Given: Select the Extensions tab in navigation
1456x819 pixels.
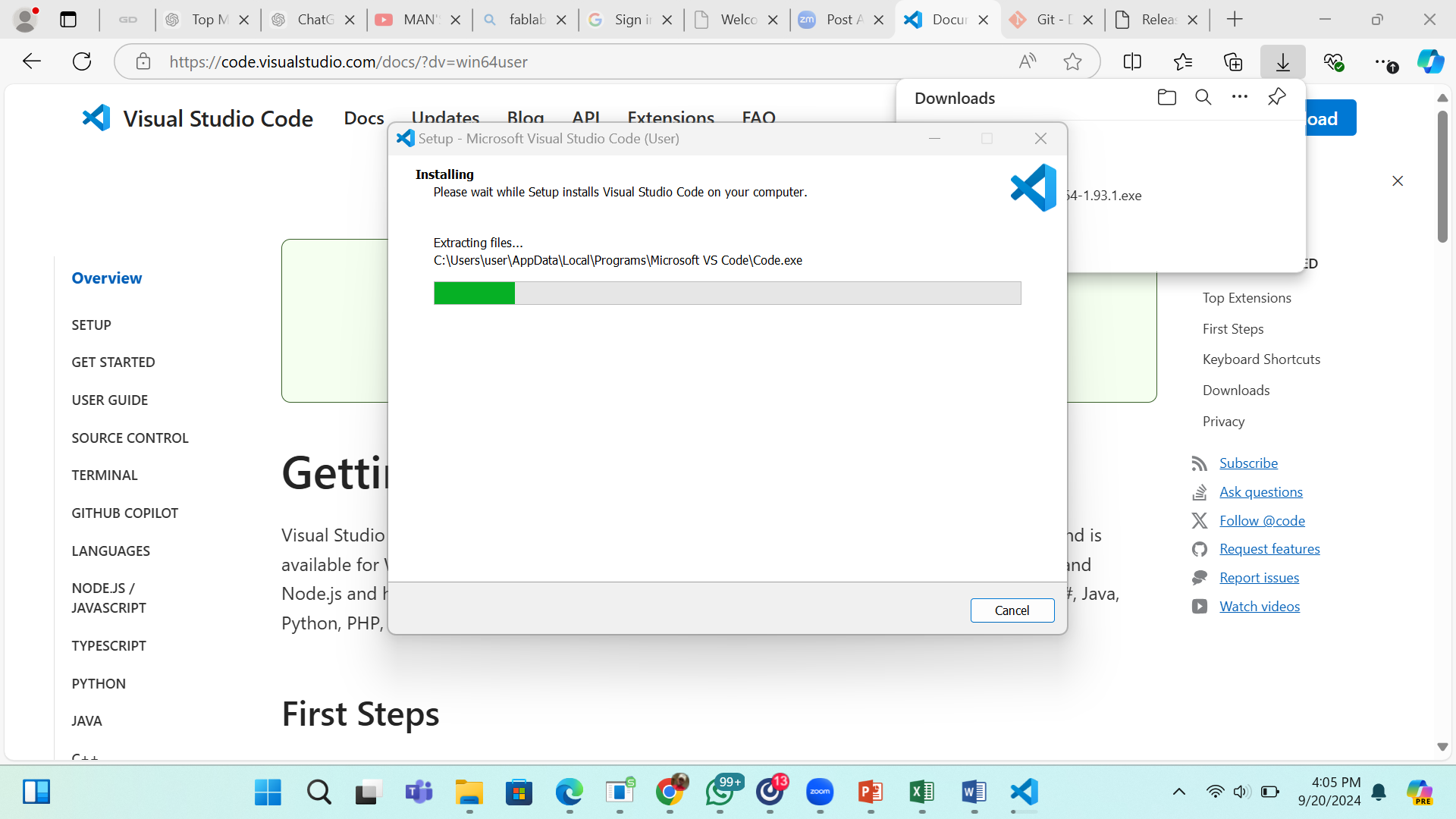Looking at the screenshot, I should (670, 117).
